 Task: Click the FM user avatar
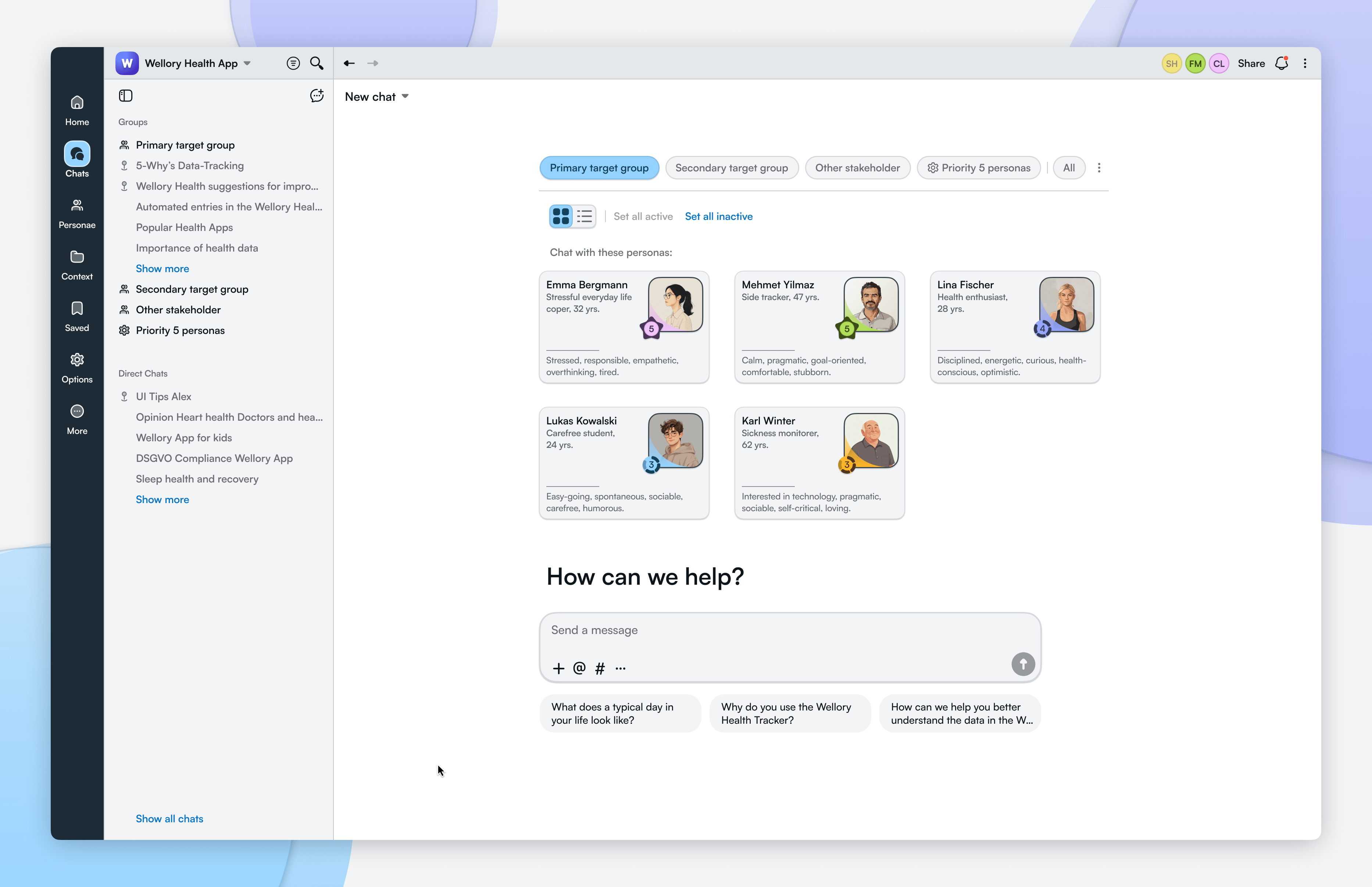click(x=1195, y=63)
